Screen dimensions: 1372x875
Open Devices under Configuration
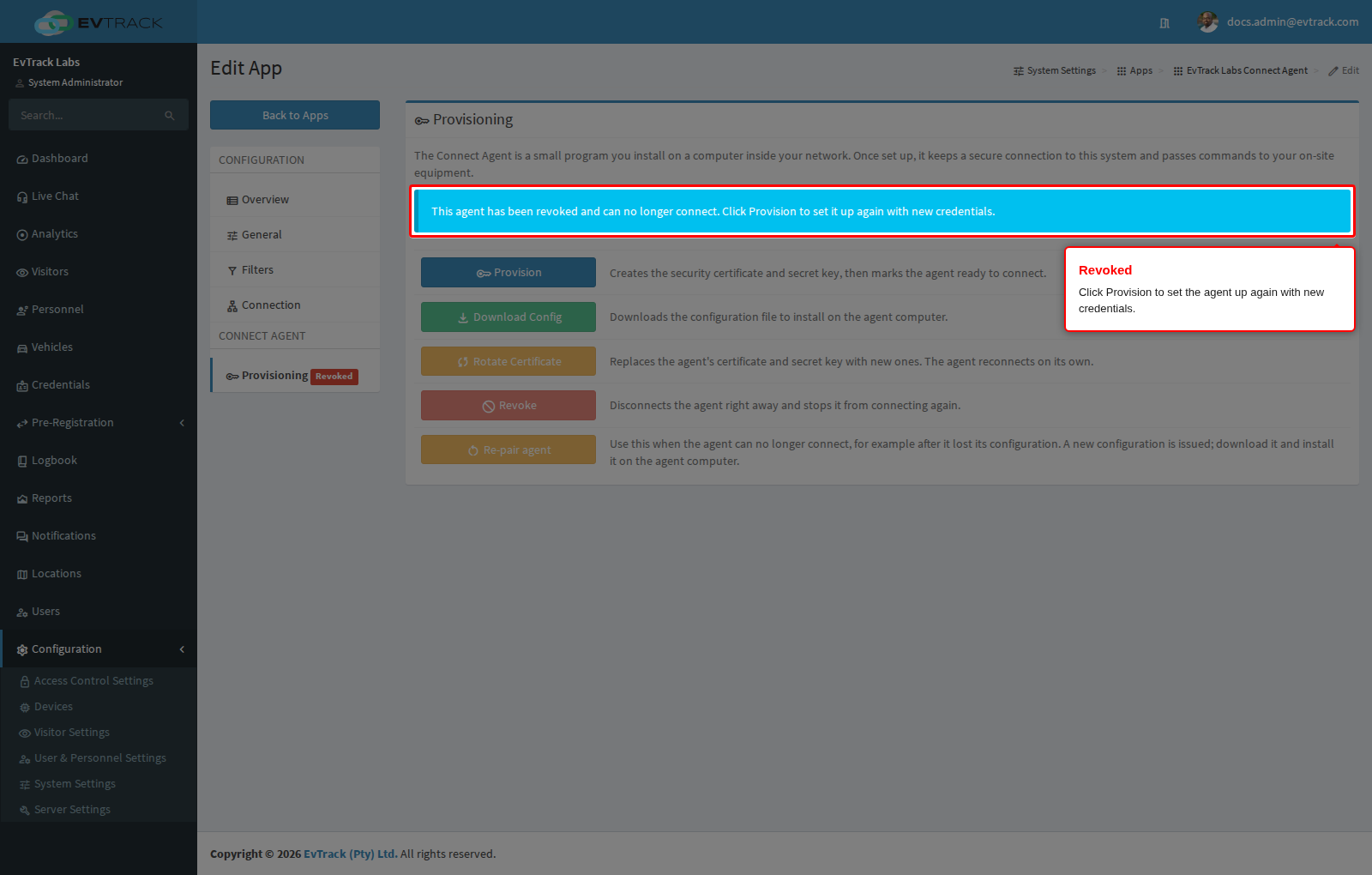click(x=99, y=707)
